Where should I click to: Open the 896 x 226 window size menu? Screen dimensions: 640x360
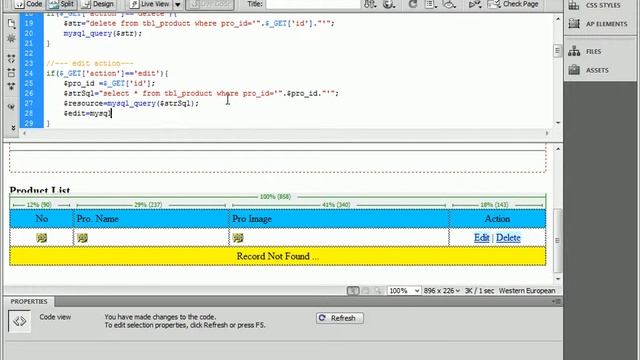(442, 291)
